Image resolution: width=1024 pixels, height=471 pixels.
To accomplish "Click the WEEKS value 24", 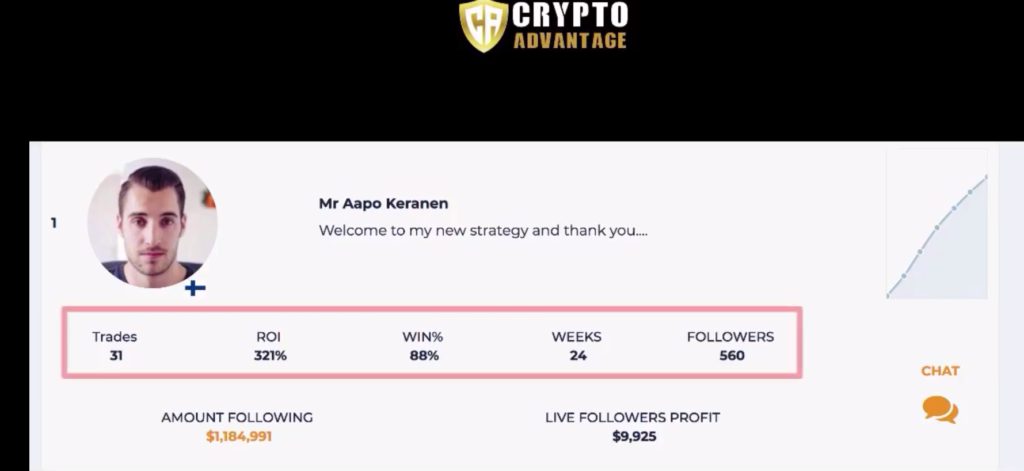I will [x=578, y=356].
